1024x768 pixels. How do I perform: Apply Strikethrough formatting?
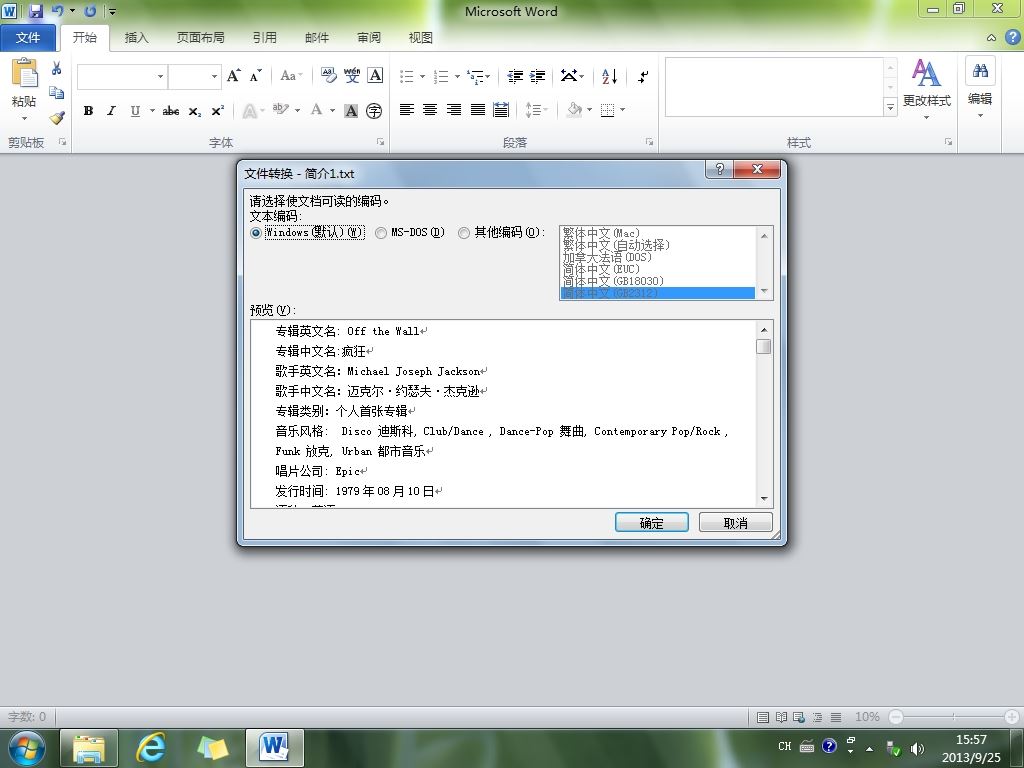pos(171,111)
